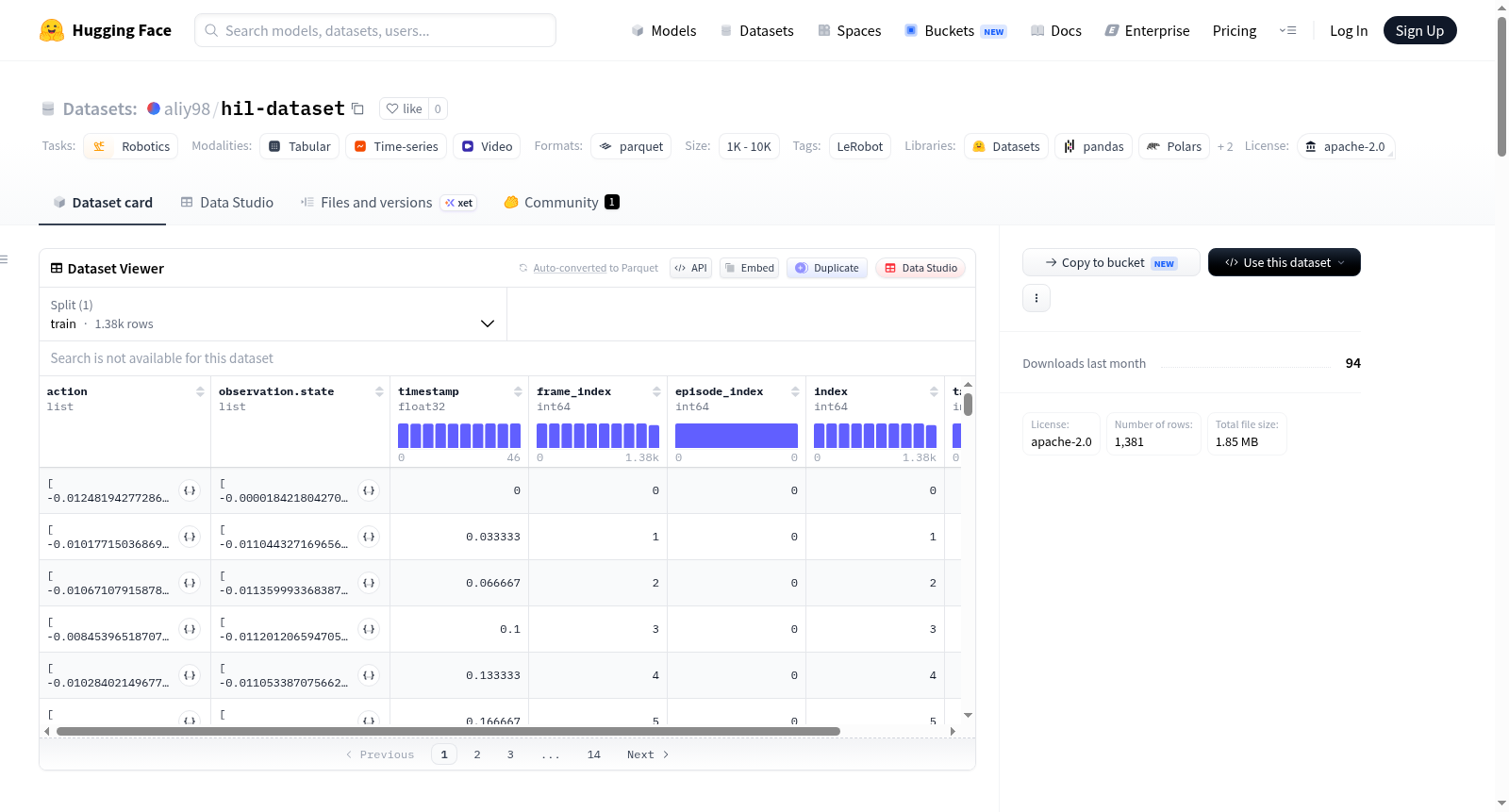Focus the search models, datasets, users field

coord(375,30)
